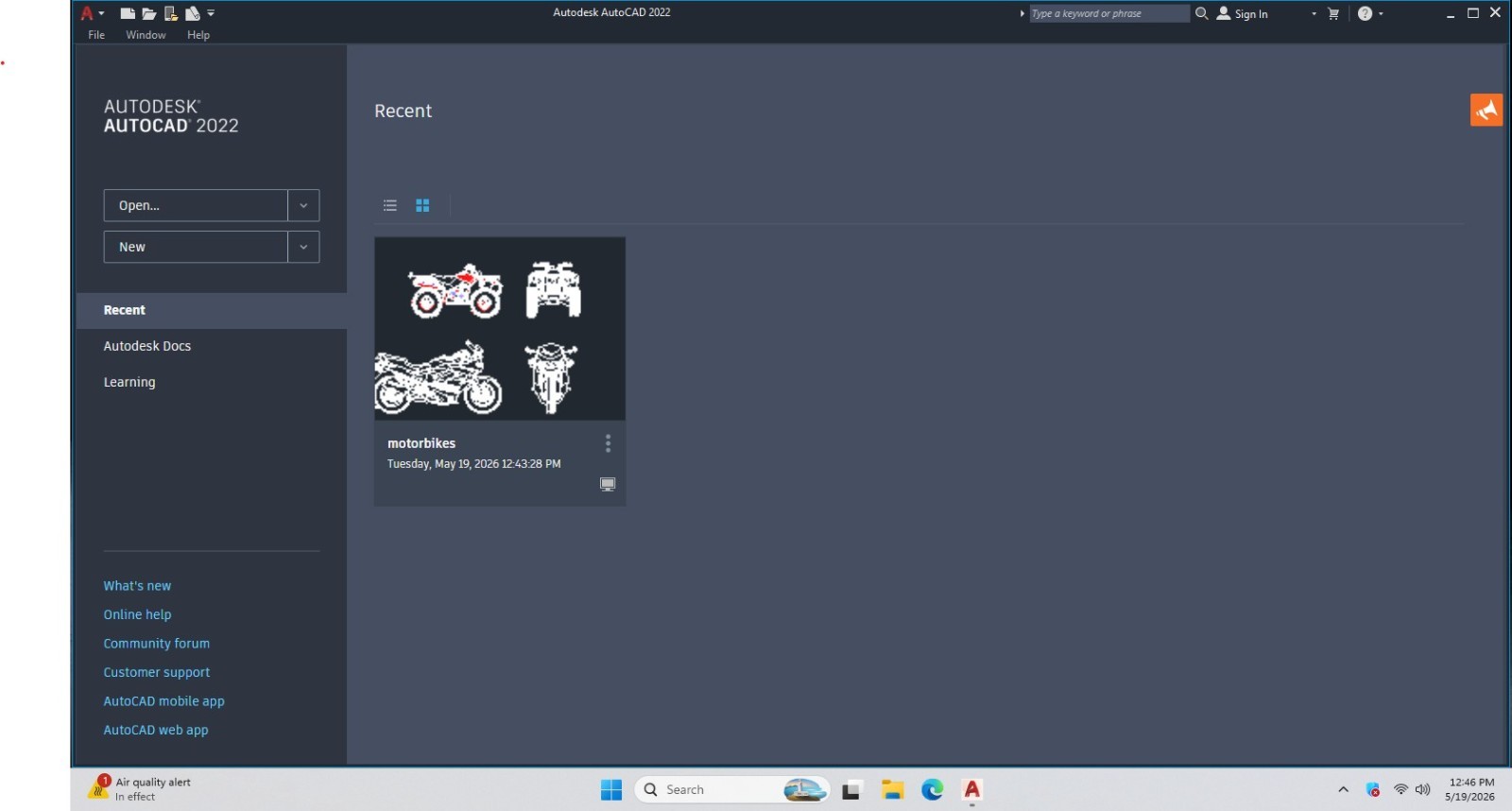Open Community forum link
Screen dimensions: 1512x811
tap(157, 644)
